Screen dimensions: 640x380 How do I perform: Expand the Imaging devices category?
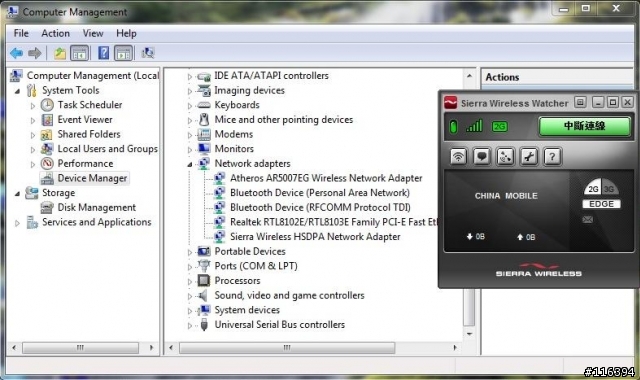pos(189,91)
